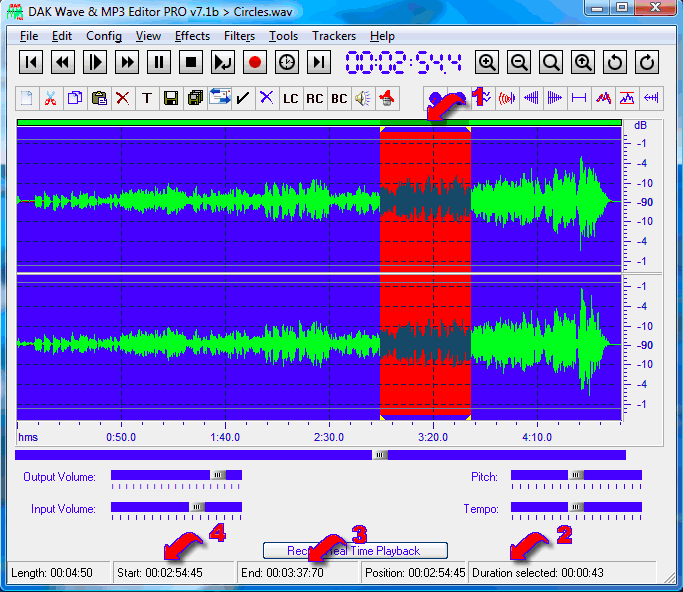Click the blue arrows window icon

[x=219, y=98]
